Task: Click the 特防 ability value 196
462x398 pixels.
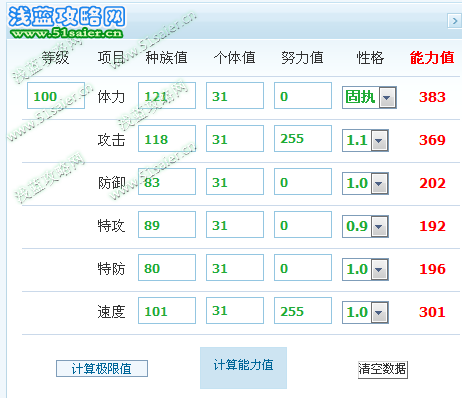Action: [432, 269]
